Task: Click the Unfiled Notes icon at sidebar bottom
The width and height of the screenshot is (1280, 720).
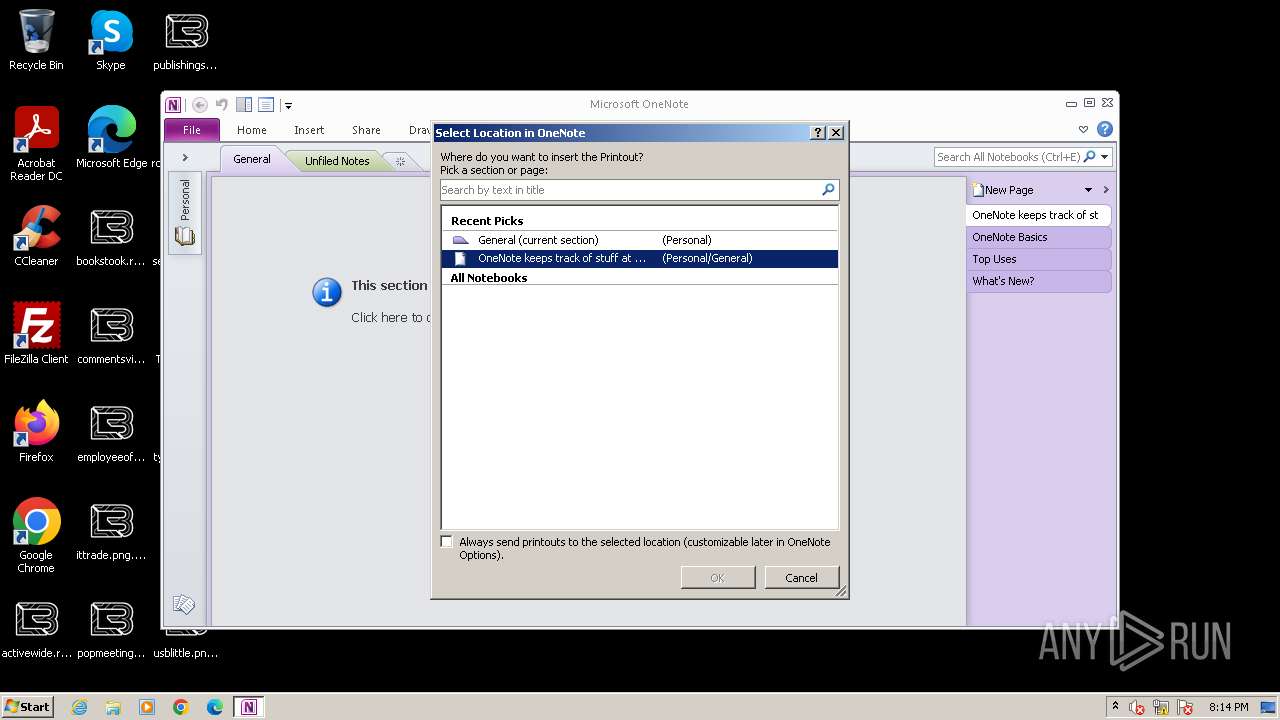Action: point(183,604)
